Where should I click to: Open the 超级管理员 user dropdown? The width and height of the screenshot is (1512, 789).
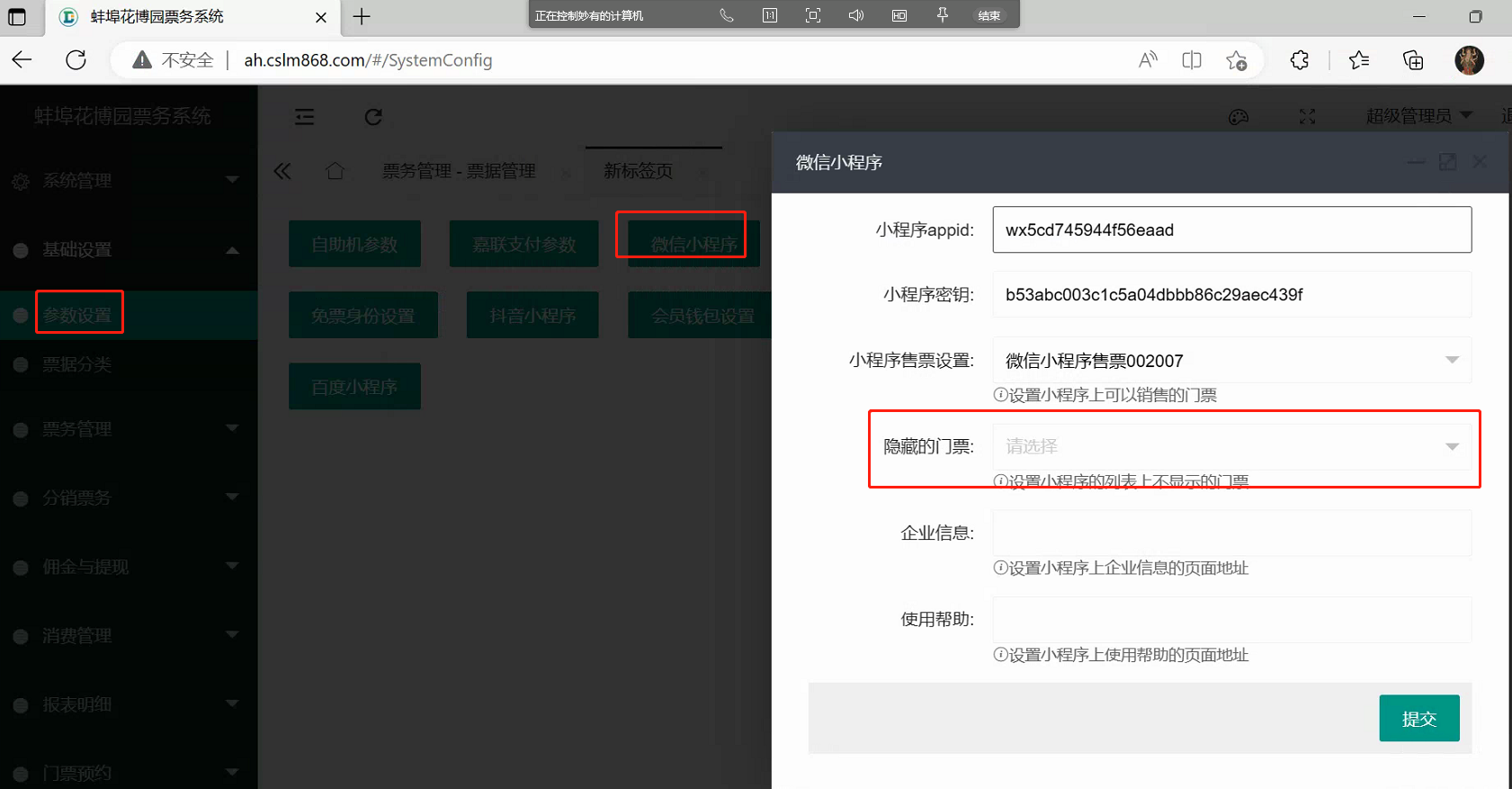pos(1418,116)
